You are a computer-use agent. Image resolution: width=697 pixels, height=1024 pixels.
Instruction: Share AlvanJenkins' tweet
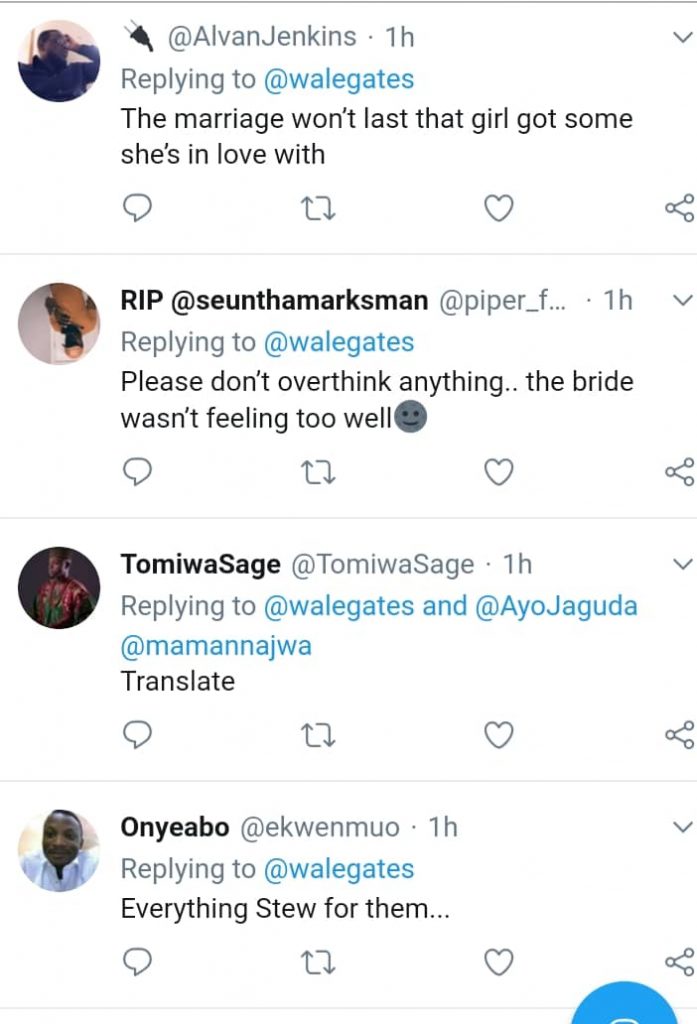pyautogui.click(x=679, y=208)
